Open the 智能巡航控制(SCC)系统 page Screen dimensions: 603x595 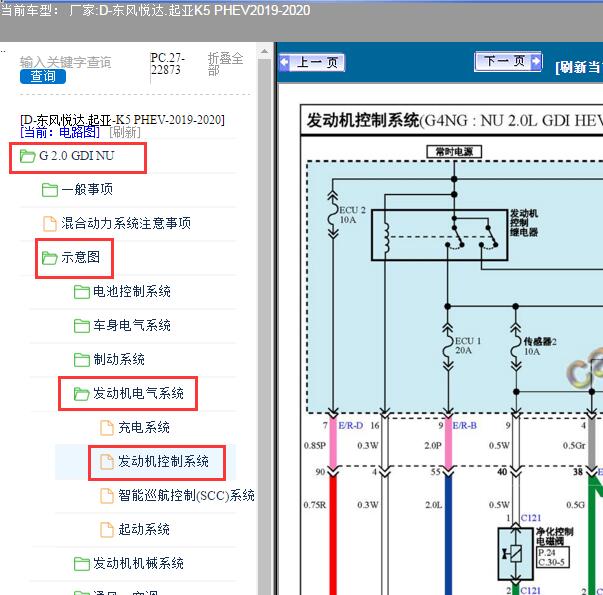click(186, 495)
